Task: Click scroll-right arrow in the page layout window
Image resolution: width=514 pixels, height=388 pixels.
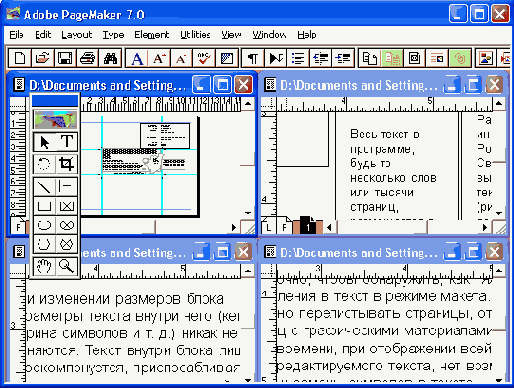Action: (x=234, y=227)
